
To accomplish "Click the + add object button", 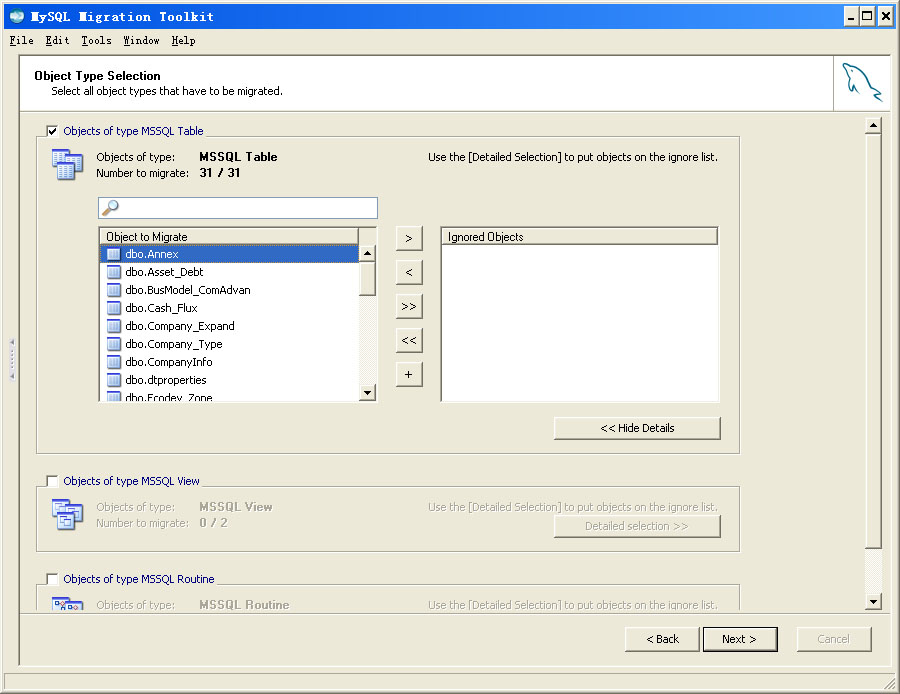I will coord(408,374).
